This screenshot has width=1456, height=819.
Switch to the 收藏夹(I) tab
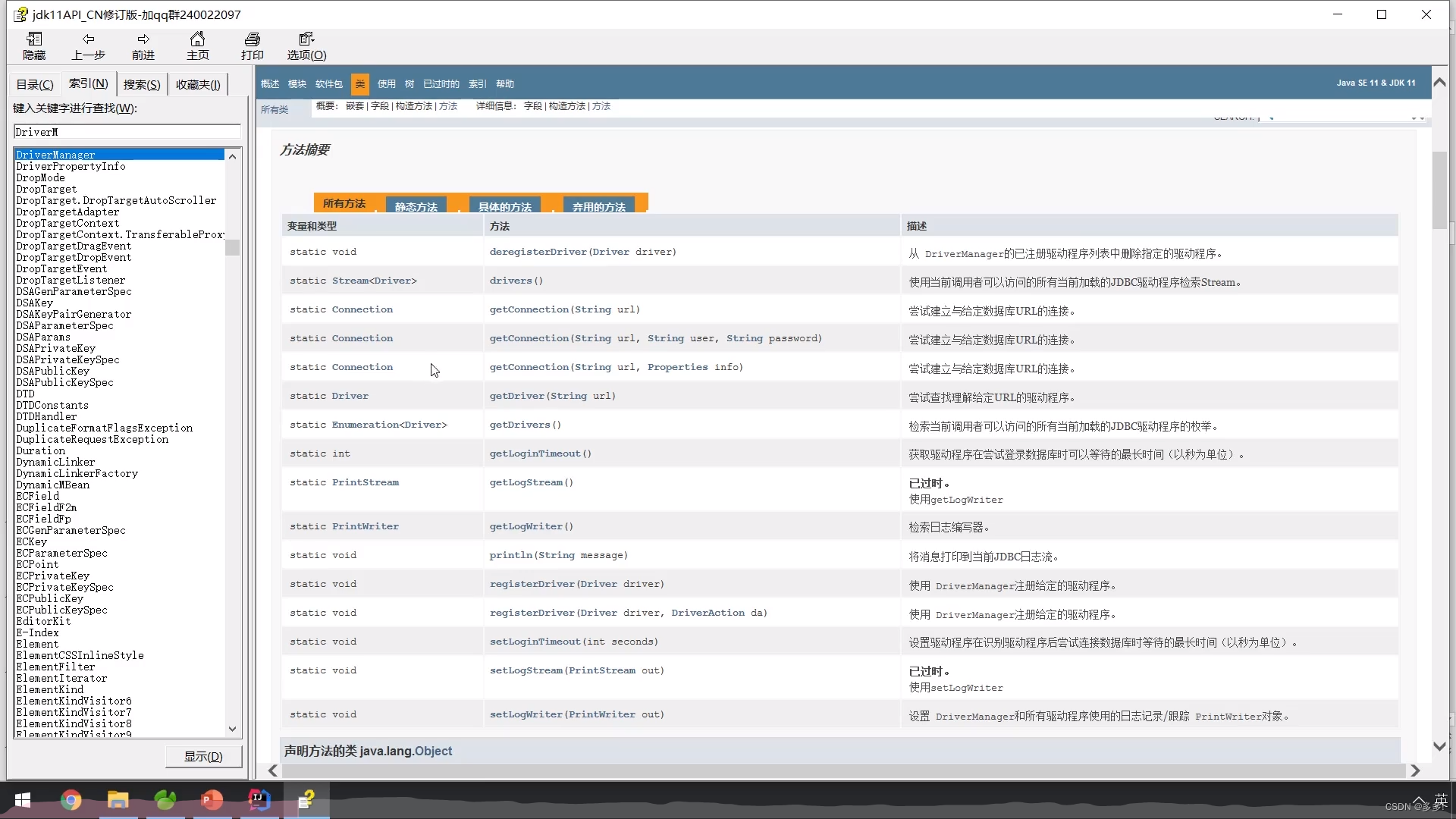[196, 83]
